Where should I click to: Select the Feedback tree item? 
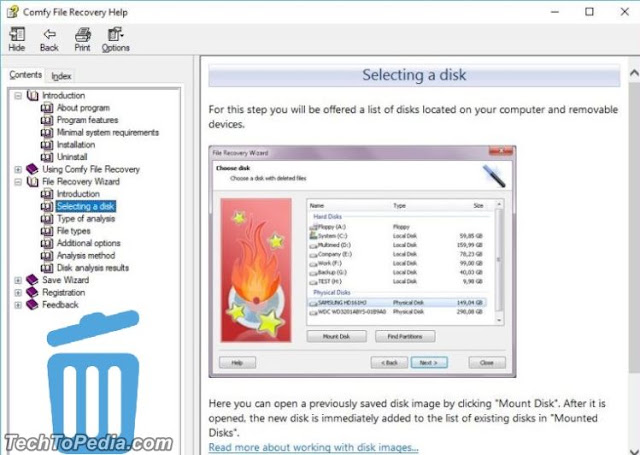pyautogui.click(x=60, y=304)
